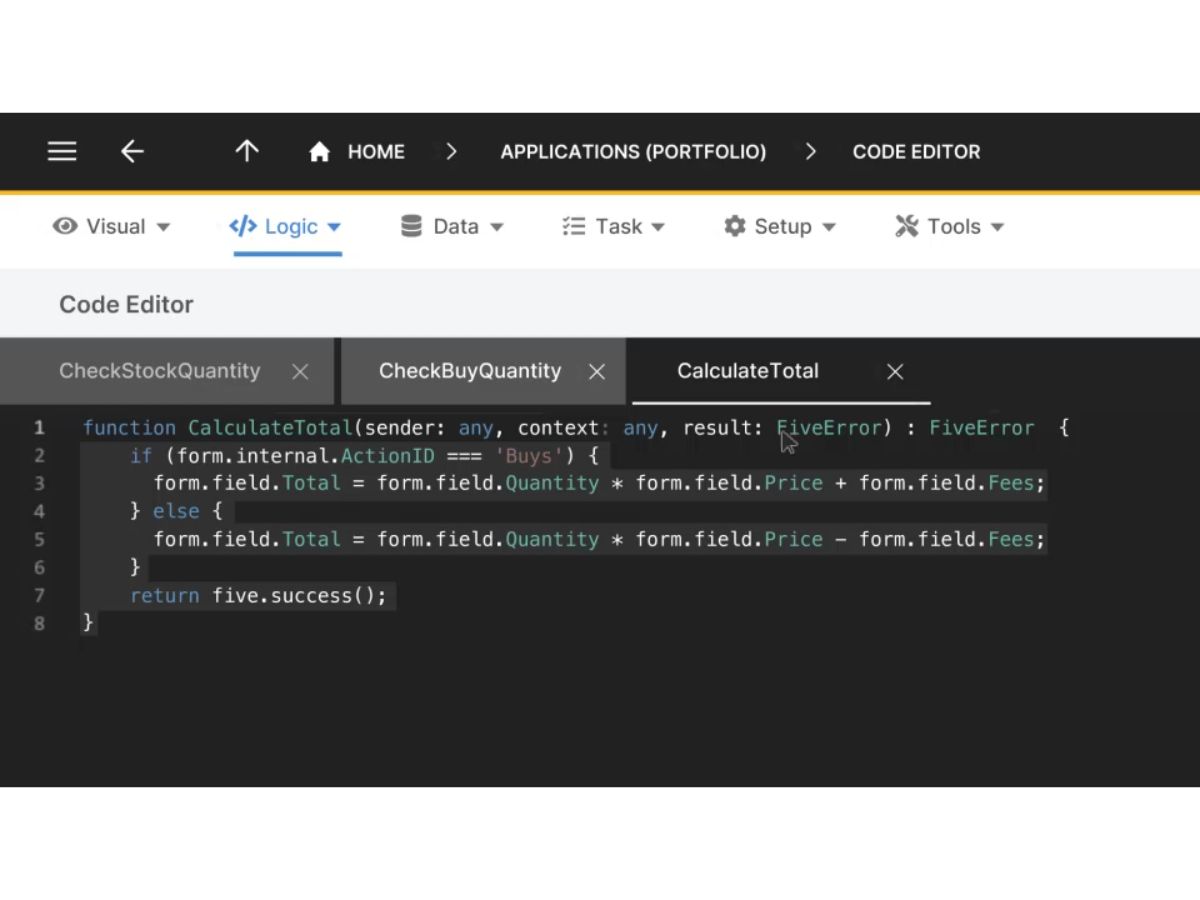The height and width of the screenshot is (900, 1200).
Task: Click line number 8 in the gutter
Action: [x=39, y=624]
